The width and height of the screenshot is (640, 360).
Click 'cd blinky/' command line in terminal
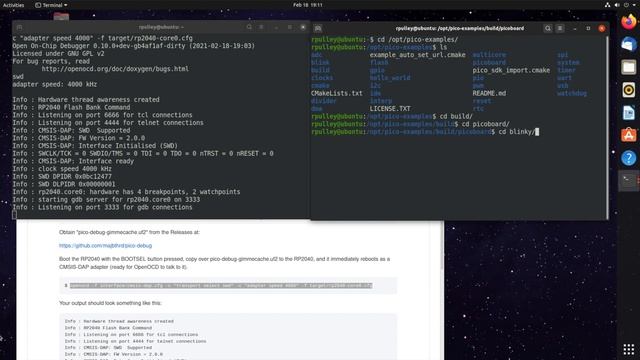coord(516,132)
